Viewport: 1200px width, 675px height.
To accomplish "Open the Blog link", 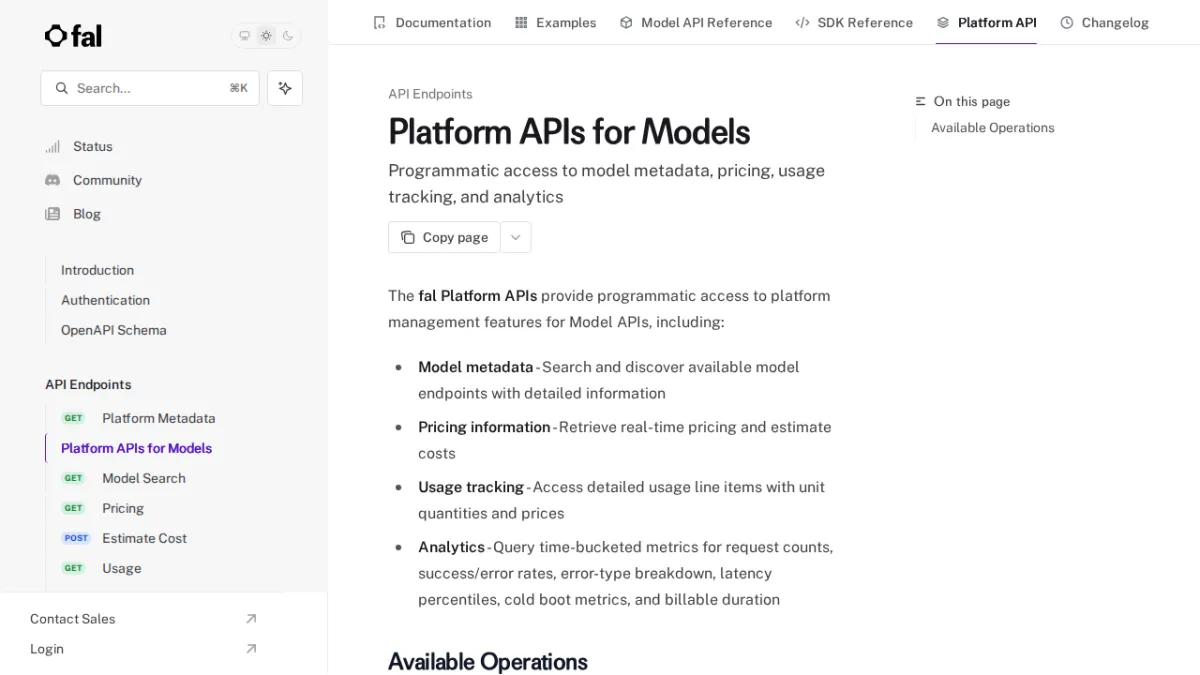I will 87,214.
